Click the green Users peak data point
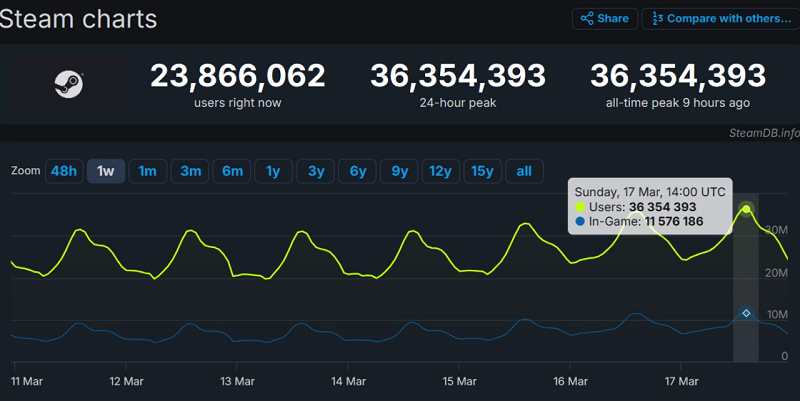Image resolution: width=800 pixels, height=401 pixels. point(746,209)
